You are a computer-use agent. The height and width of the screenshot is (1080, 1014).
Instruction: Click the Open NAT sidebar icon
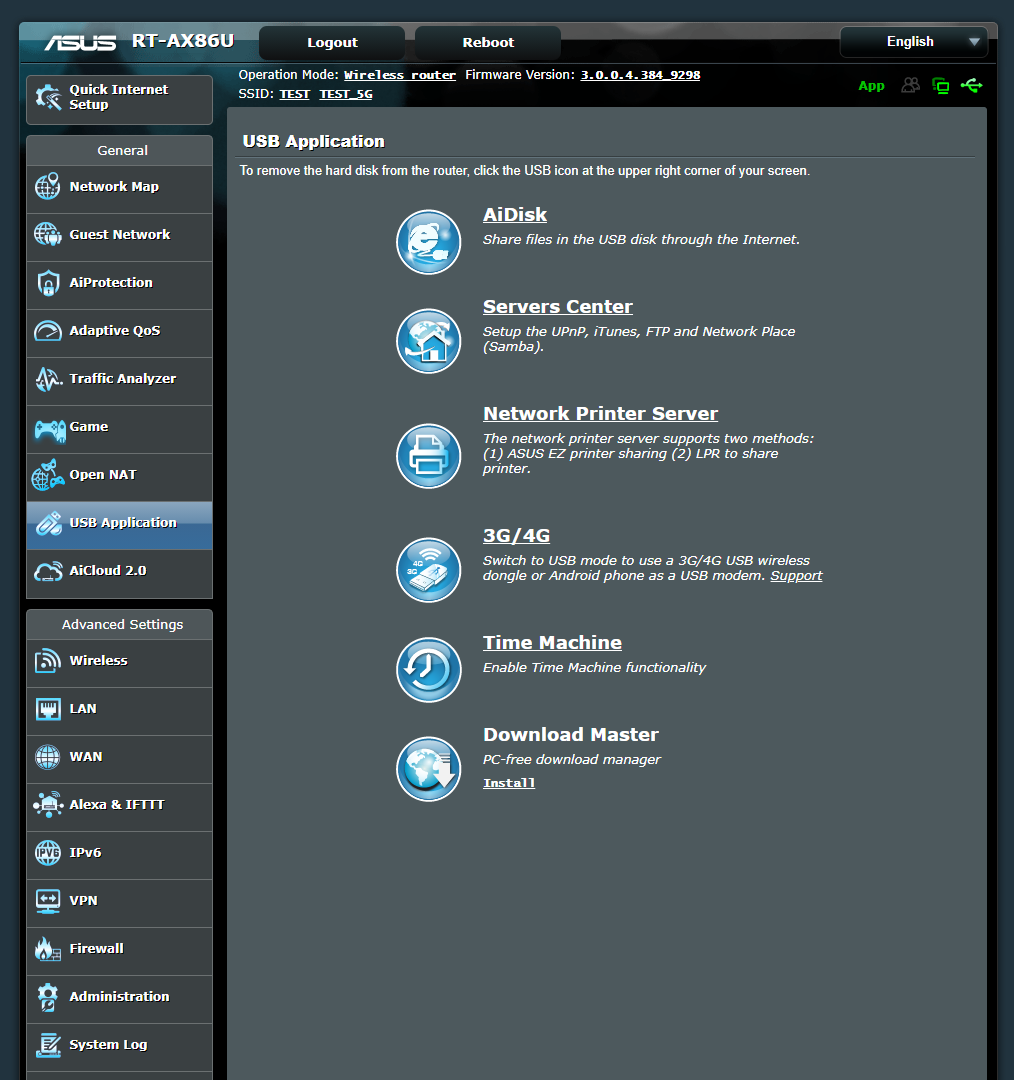[48, 475]
